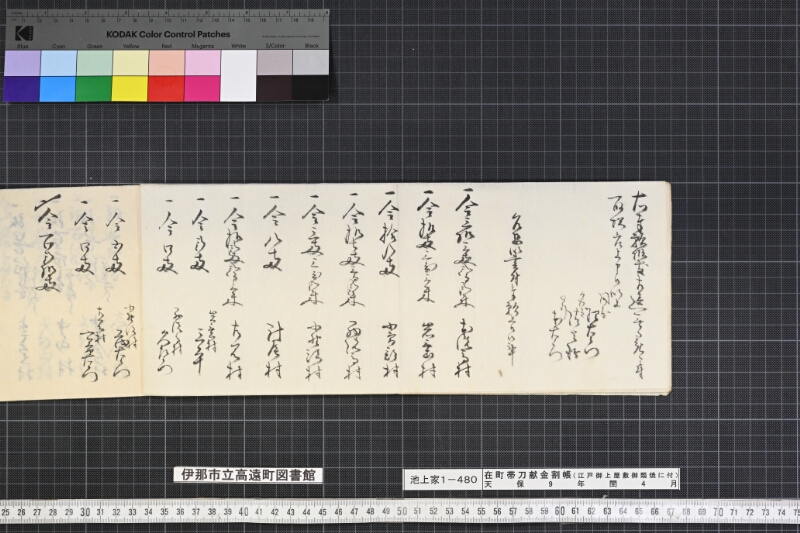Select the pale sky-blue patch under Cyan
This screenshot has width=800, height=533.
point(59,63)
